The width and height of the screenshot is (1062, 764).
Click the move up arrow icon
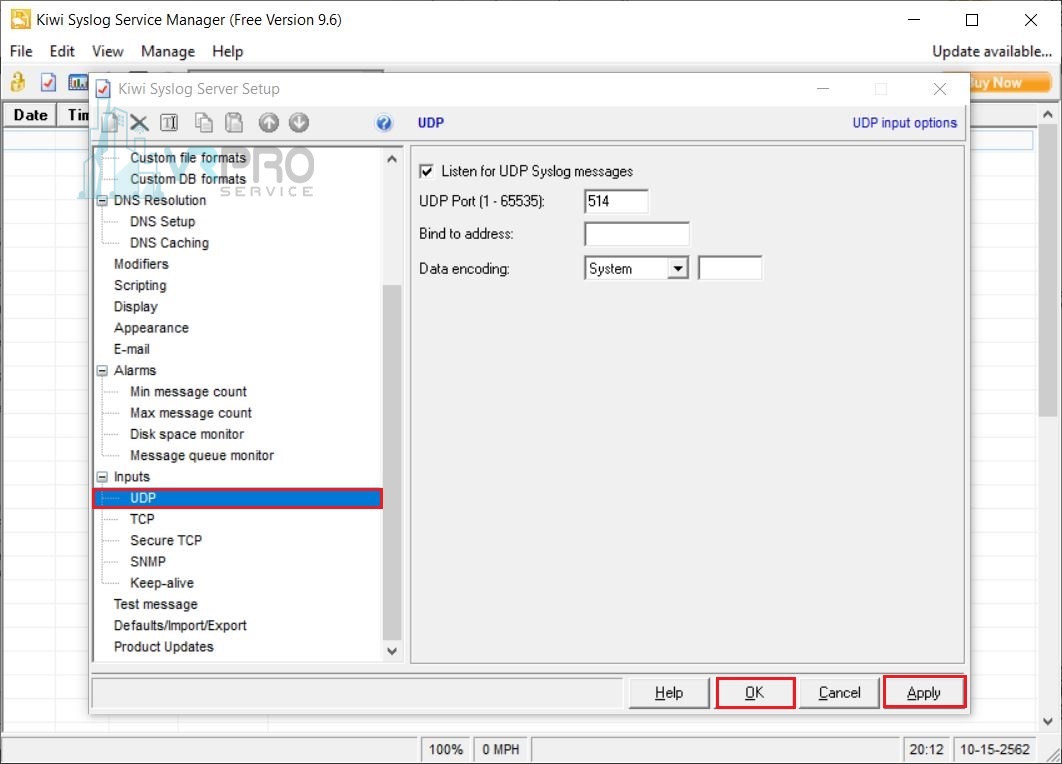point(268,122)
